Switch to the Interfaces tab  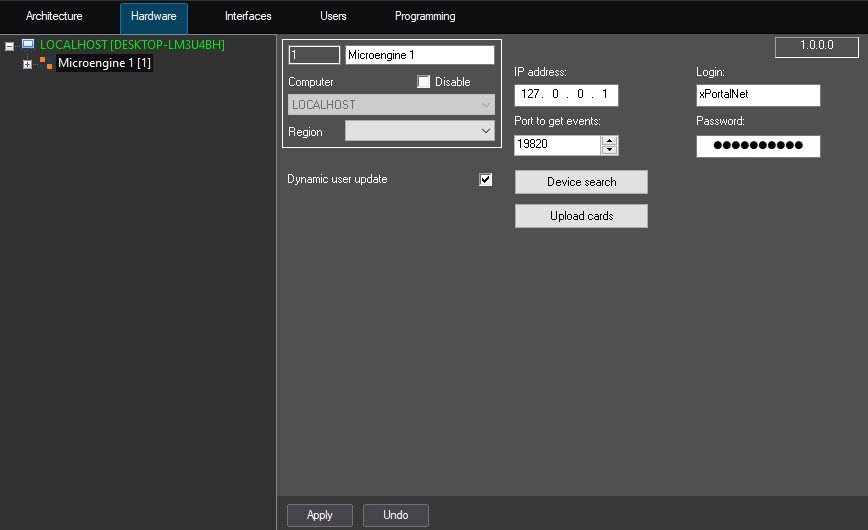click(x=248, y=17)
